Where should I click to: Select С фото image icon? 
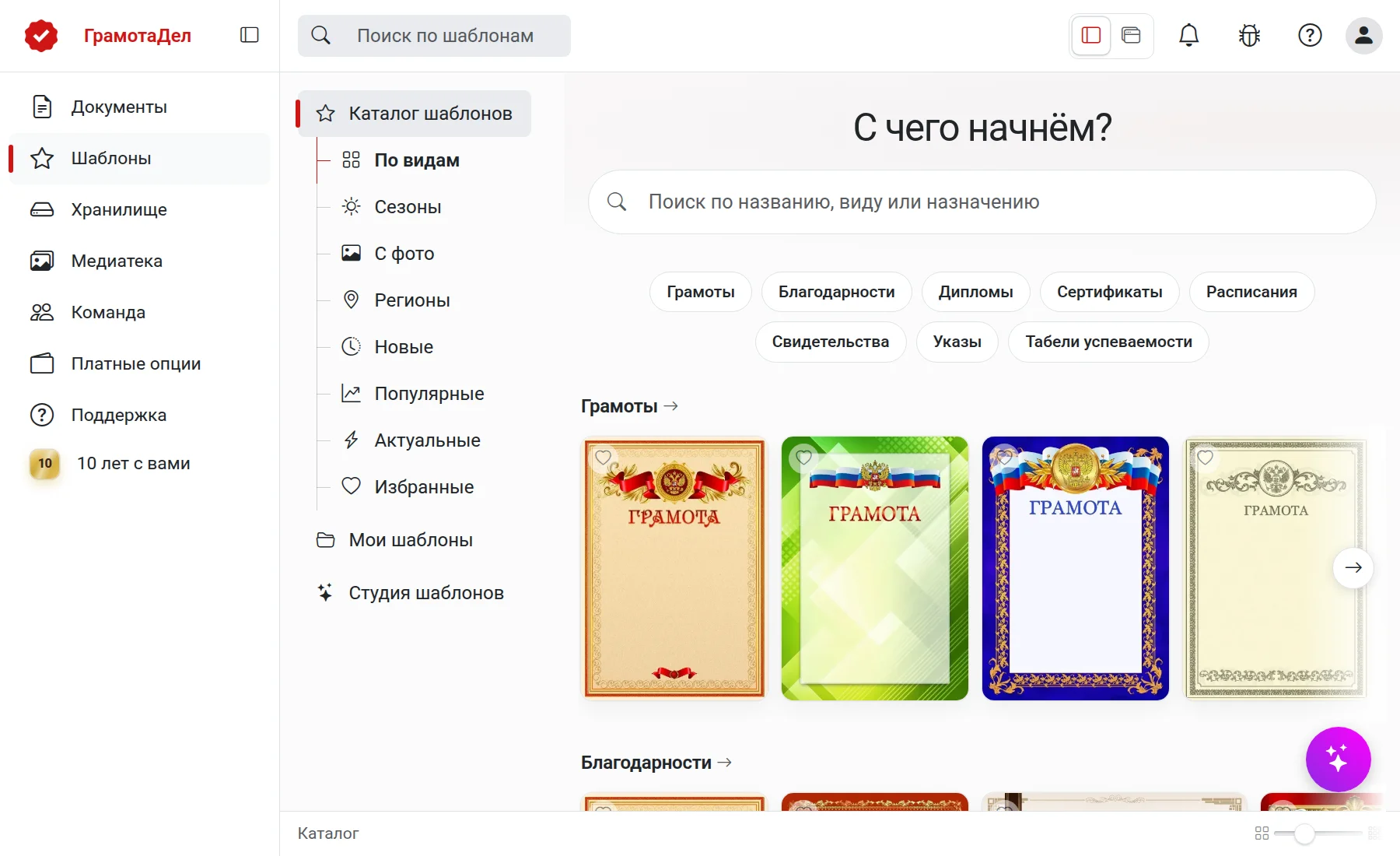pos(352,254)
